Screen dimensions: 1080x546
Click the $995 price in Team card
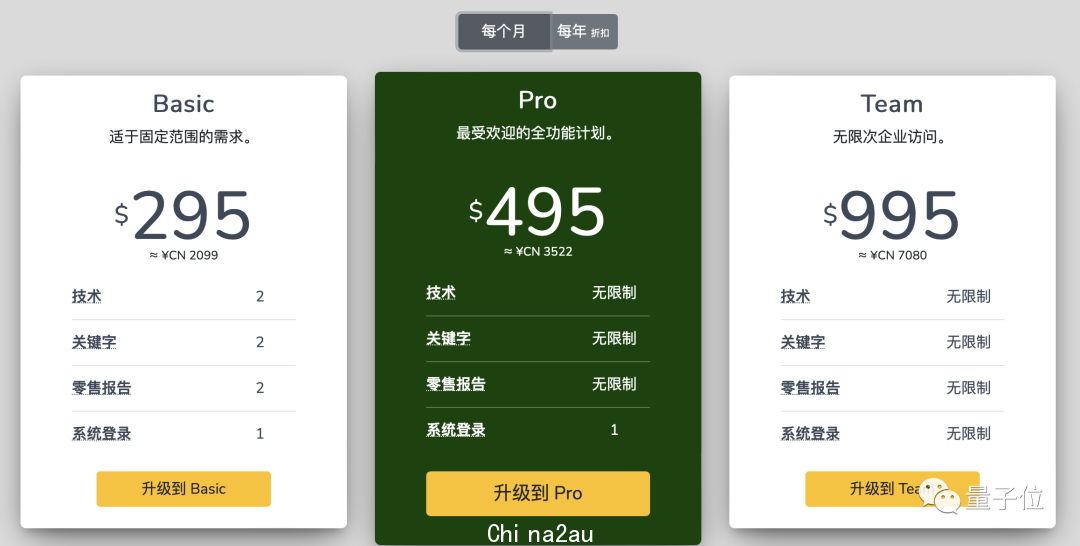[891, 216]
